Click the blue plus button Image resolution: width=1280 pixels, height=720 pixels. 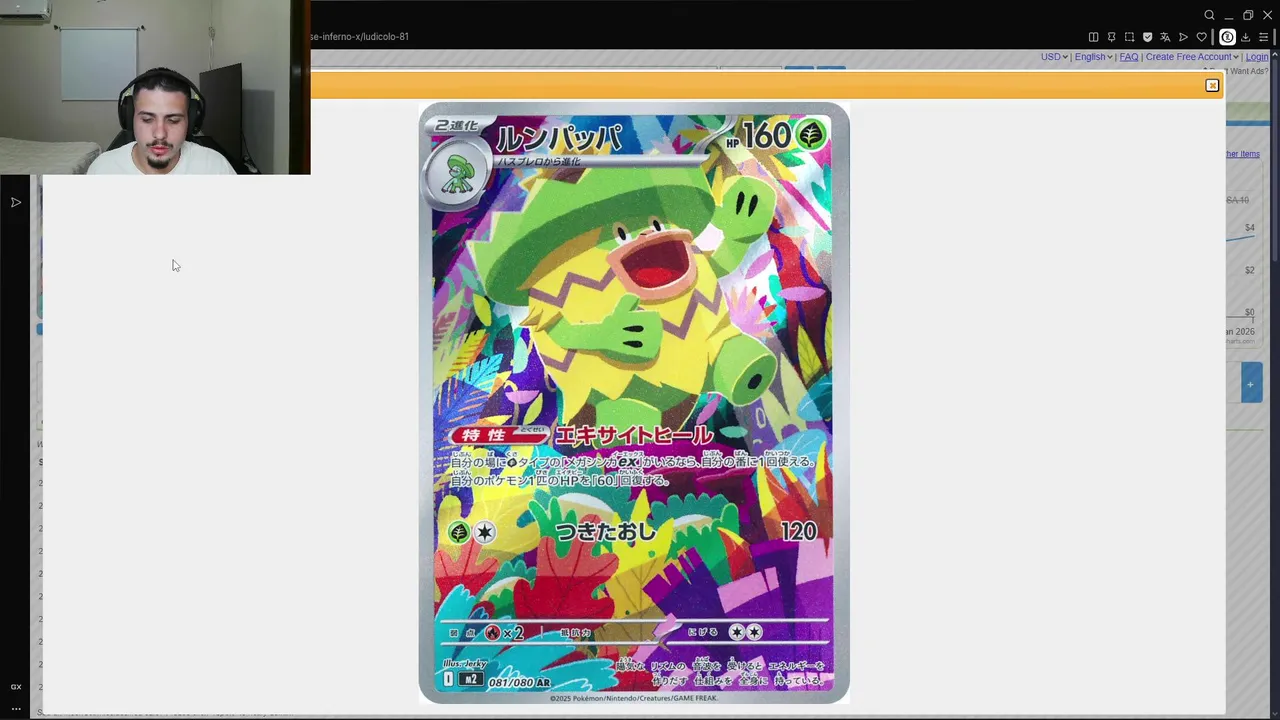click(1250, 384)
